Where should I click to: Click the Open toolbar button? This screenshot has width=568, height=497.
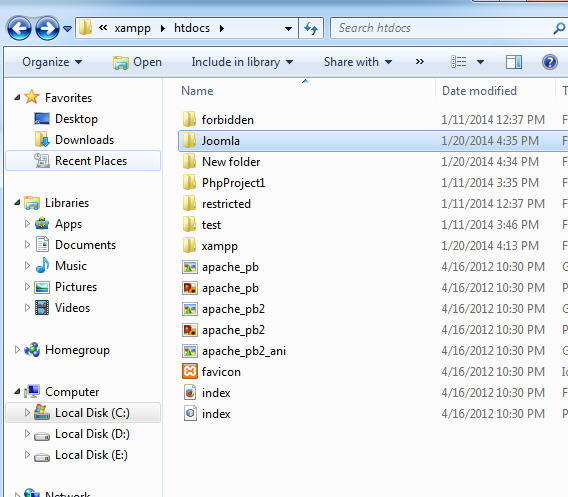(137, 62)
